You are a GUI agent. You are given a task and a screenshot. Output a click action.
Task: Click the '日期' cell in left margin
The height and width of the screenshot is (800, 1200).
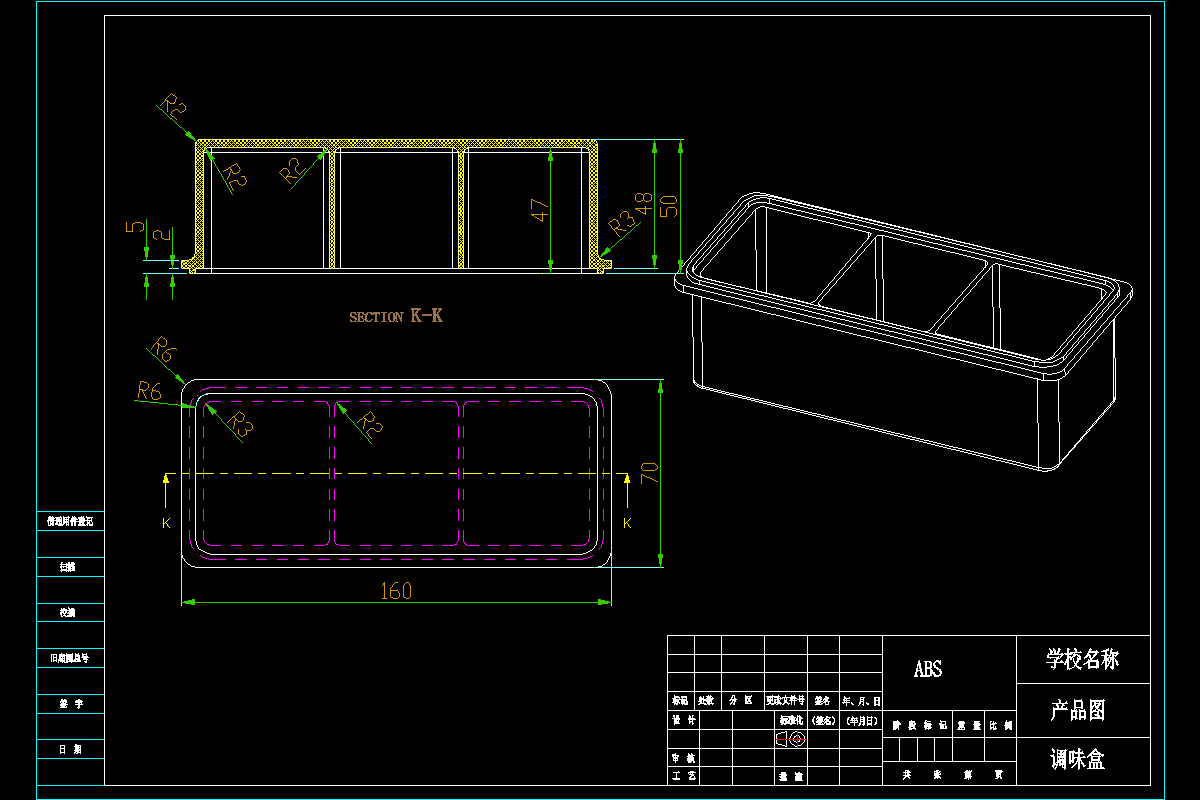tap(70, 749)
